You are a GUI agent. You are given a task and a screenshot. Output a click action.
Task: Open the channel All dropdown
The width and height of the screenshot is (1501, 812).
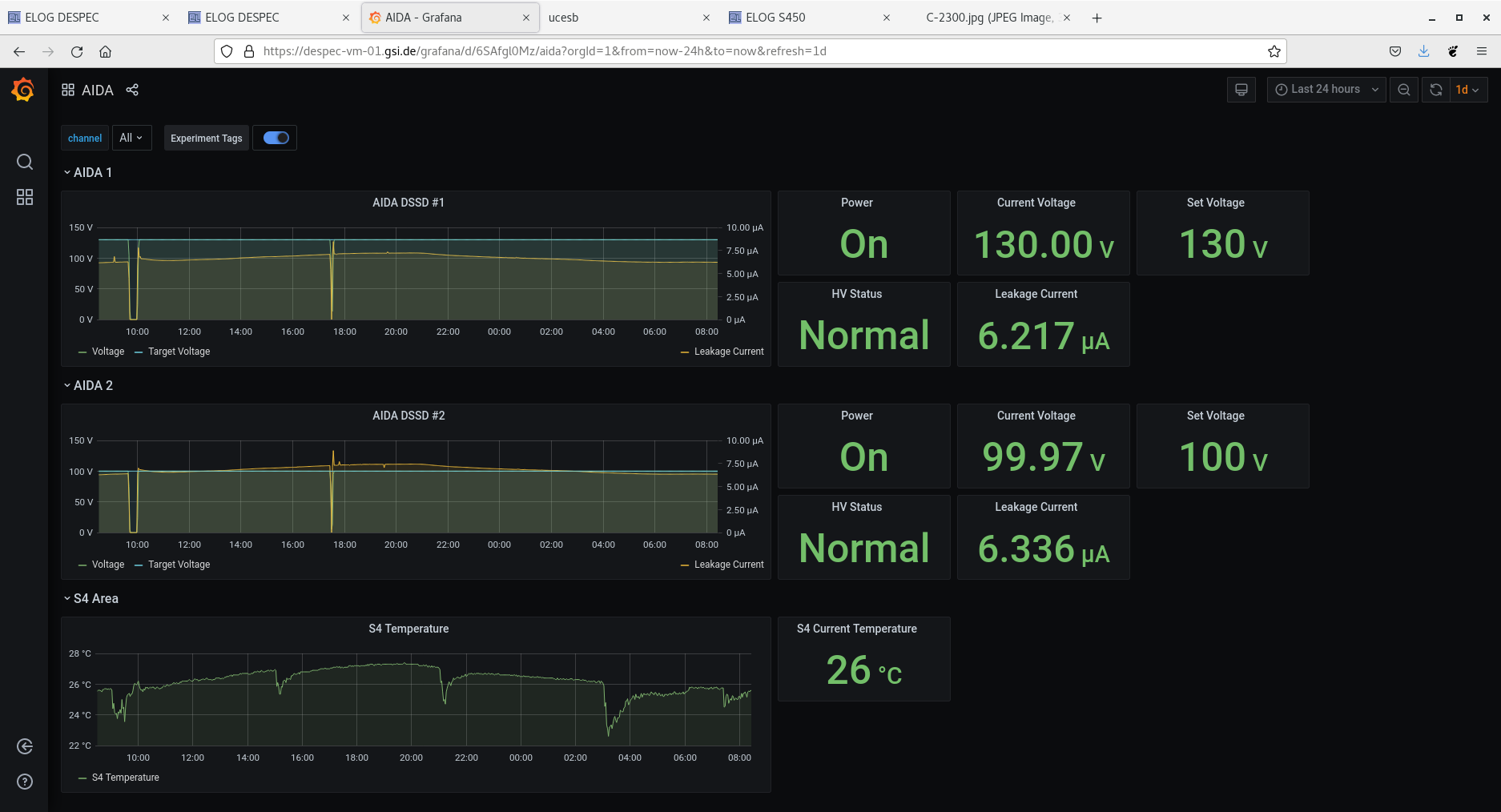(131, 138)
